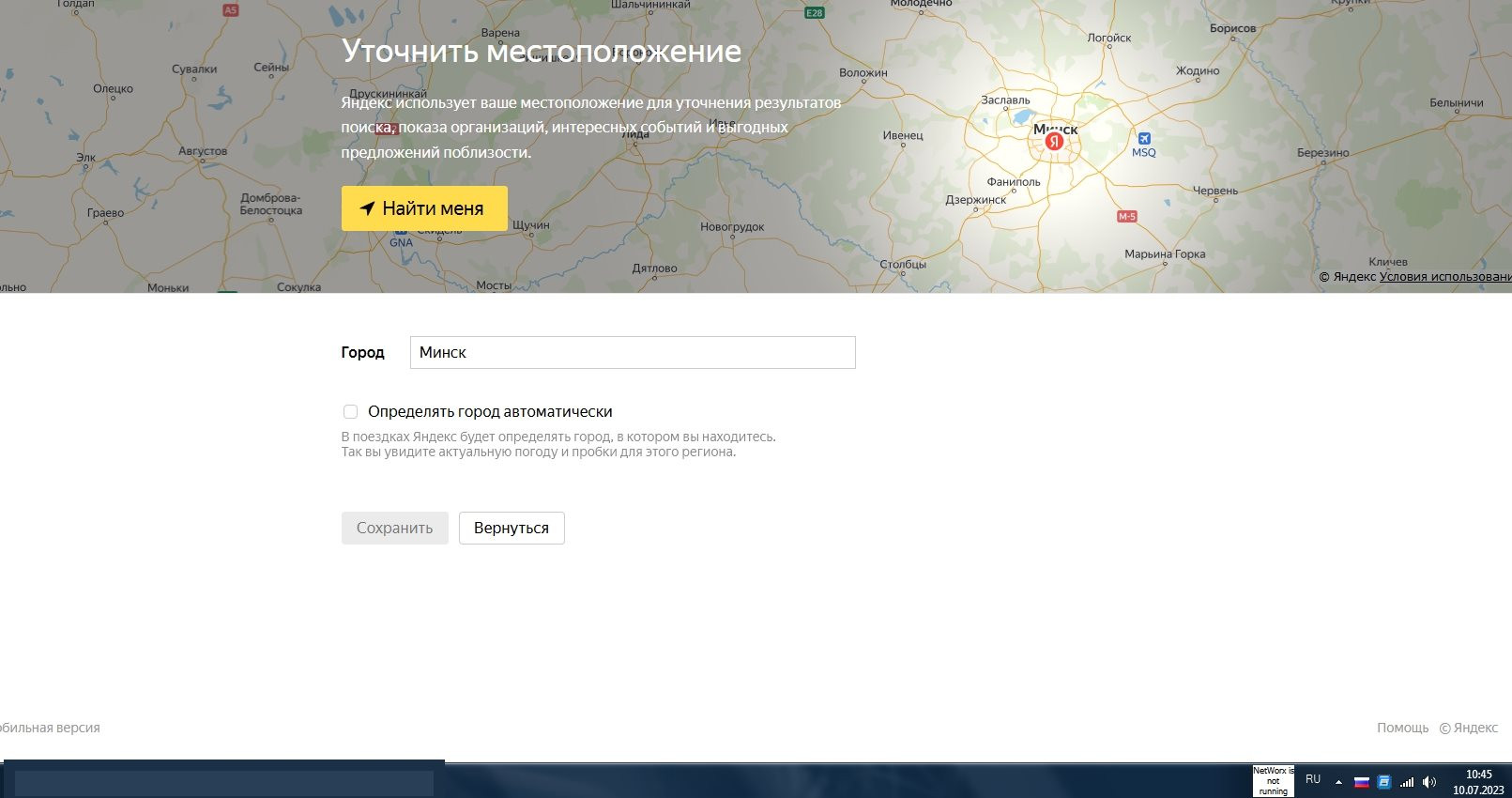The width and height of the screenshot is (1512, 798).
Task: Open the 'Помощь' footer link
Action: click(1402, 728)
